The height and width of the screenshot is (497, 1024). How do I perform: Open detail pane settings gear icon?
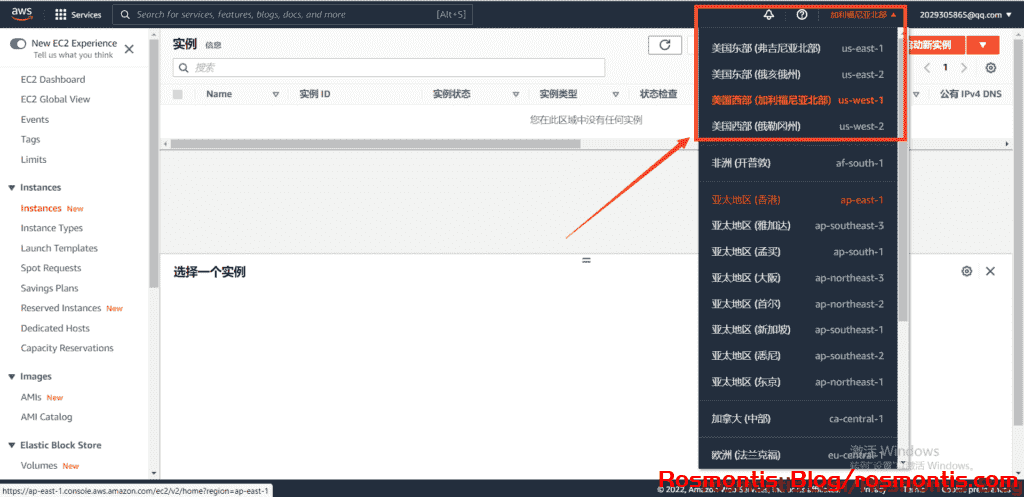[x=967, y=271]
